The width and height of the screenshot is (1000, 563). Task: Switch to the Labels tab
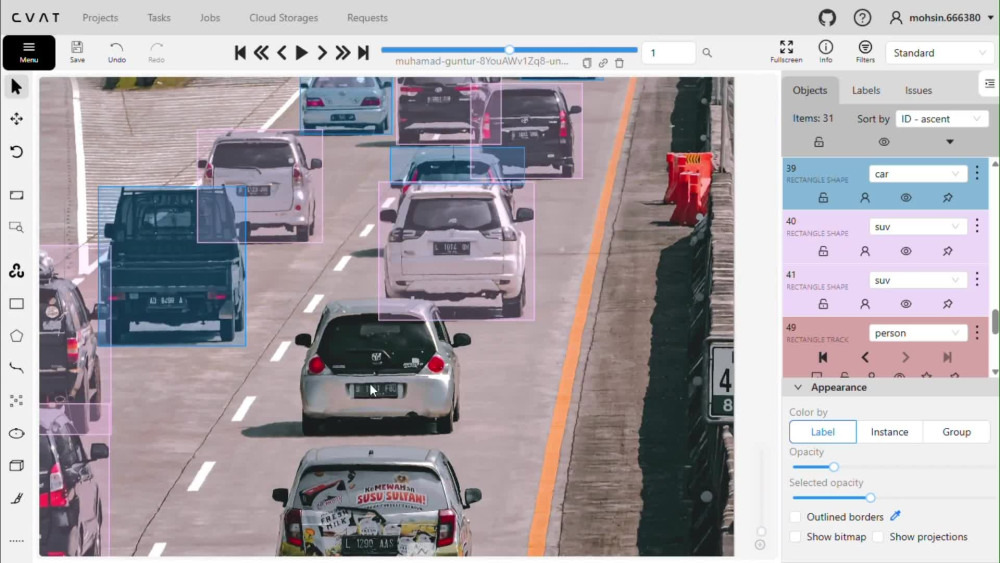point(866,91)
